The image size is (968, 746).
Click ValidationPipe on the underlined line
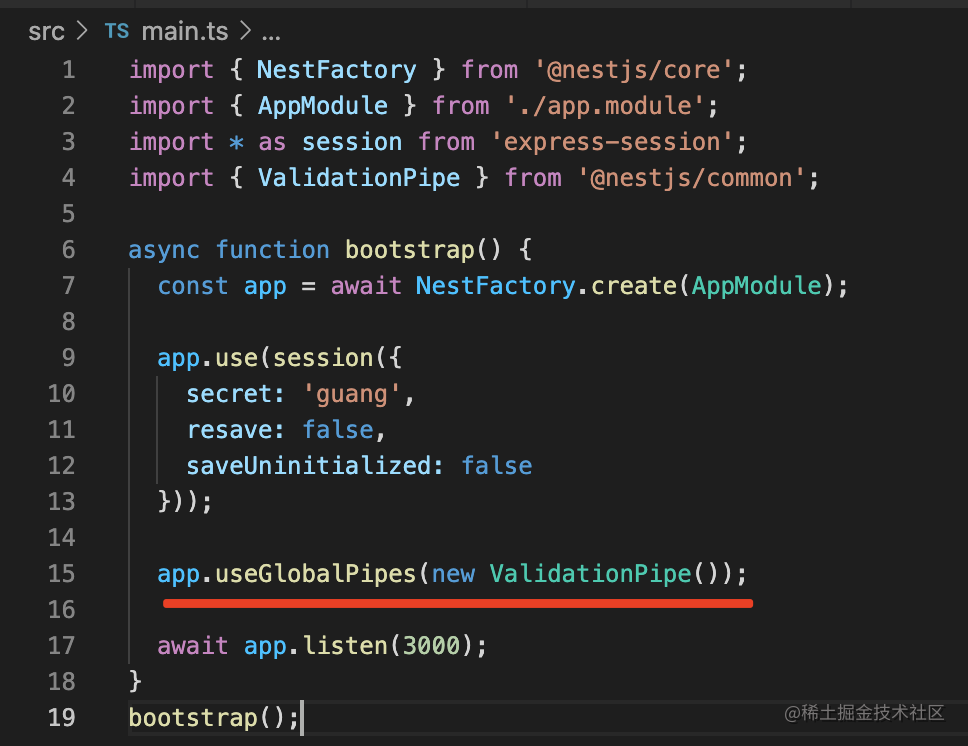(x=590, y=573)
